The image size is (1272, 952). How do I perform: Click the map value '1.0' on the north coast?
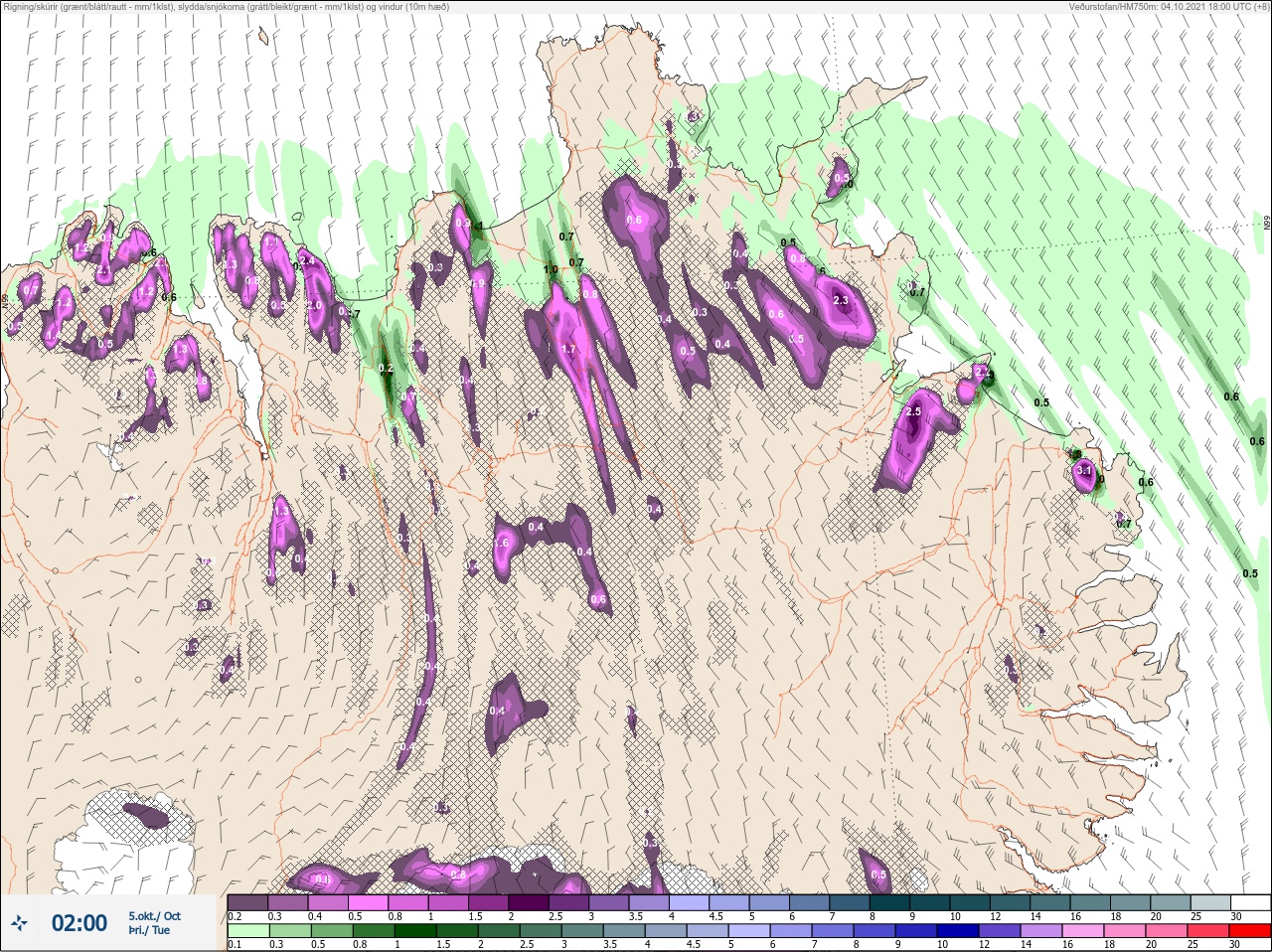[551, 269]
